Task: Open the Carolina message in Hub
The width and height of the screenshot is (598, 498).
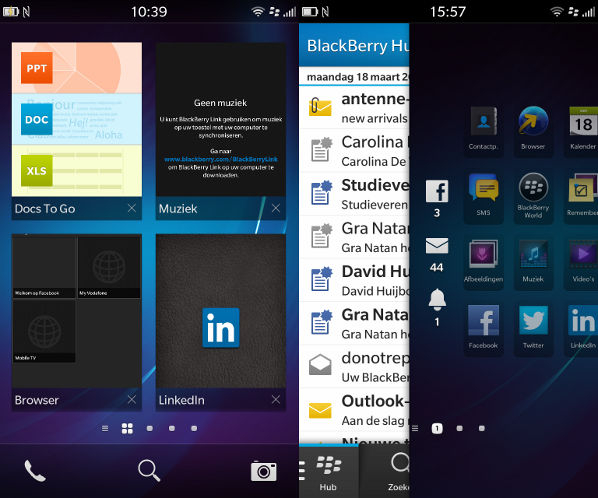Action: (x=354, y=151)
